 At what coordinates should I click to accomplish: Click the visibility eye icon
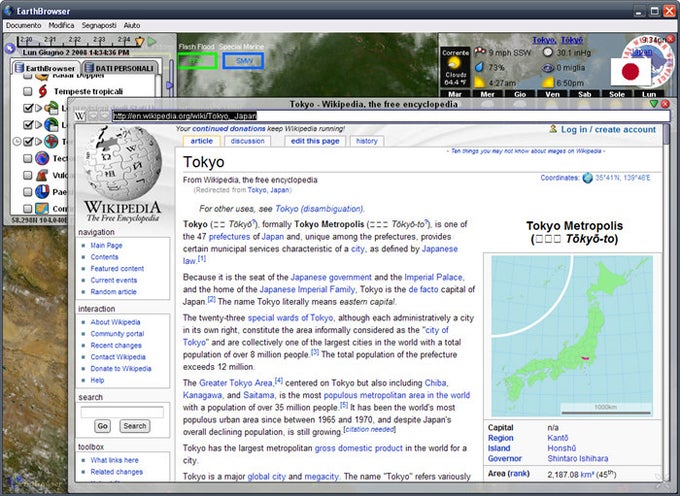point(548,68)
